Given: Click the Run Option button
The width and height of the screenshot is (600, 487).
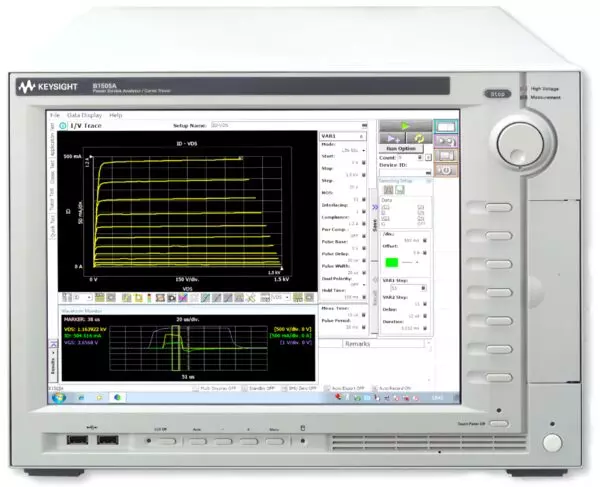Looking at the screenshot, I should 401,149.
